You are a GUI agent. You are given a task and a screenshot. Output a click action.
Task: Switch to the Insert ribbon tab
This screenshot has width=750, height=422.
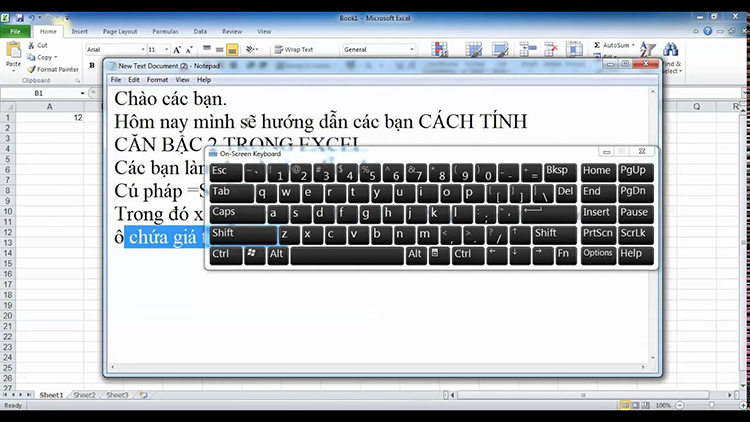[79, 32]
